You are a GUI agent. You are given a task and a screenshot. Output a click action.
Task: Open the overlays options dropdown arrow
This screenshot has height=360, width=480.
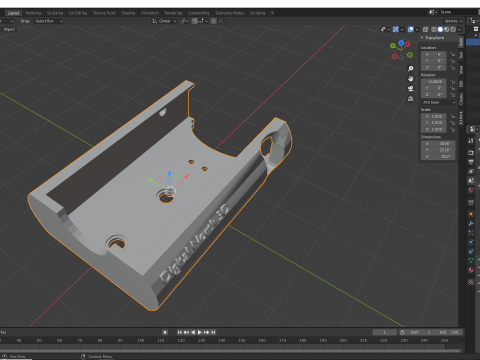pyautogui.click(x=417, y=29)
